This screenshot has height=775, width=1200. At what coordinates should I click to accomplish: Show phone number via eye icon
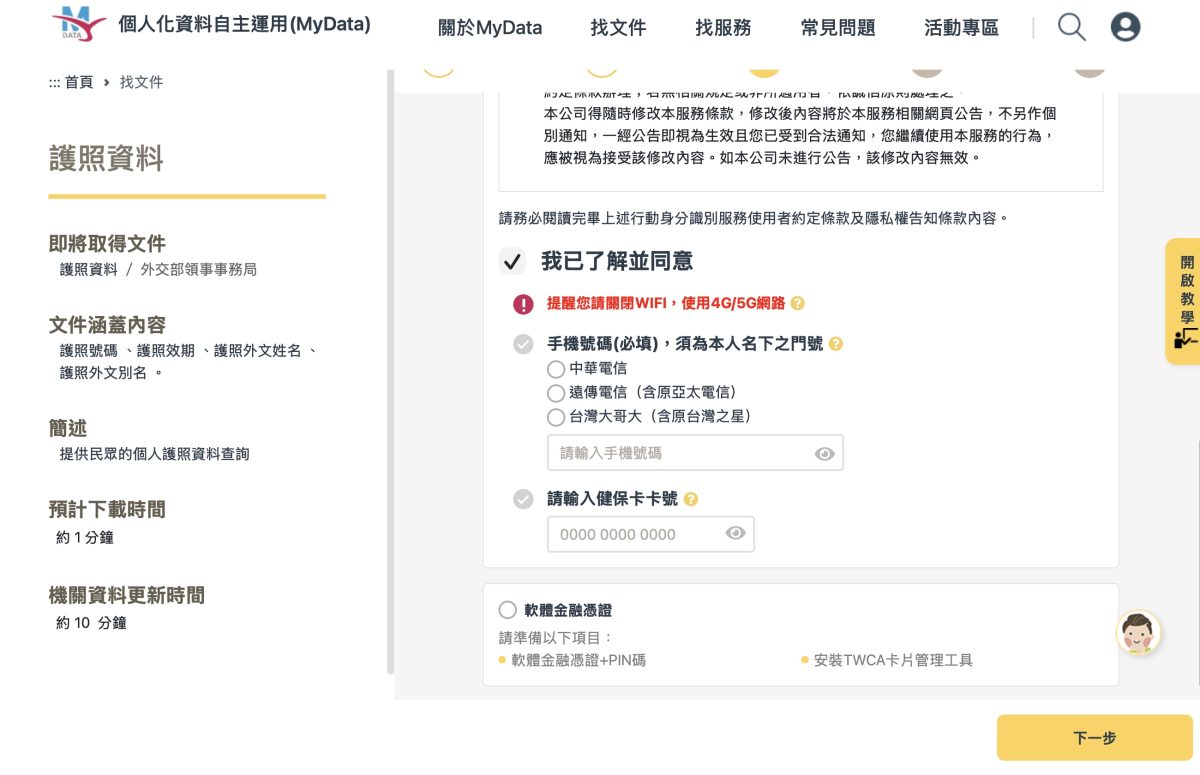[824, 454]
